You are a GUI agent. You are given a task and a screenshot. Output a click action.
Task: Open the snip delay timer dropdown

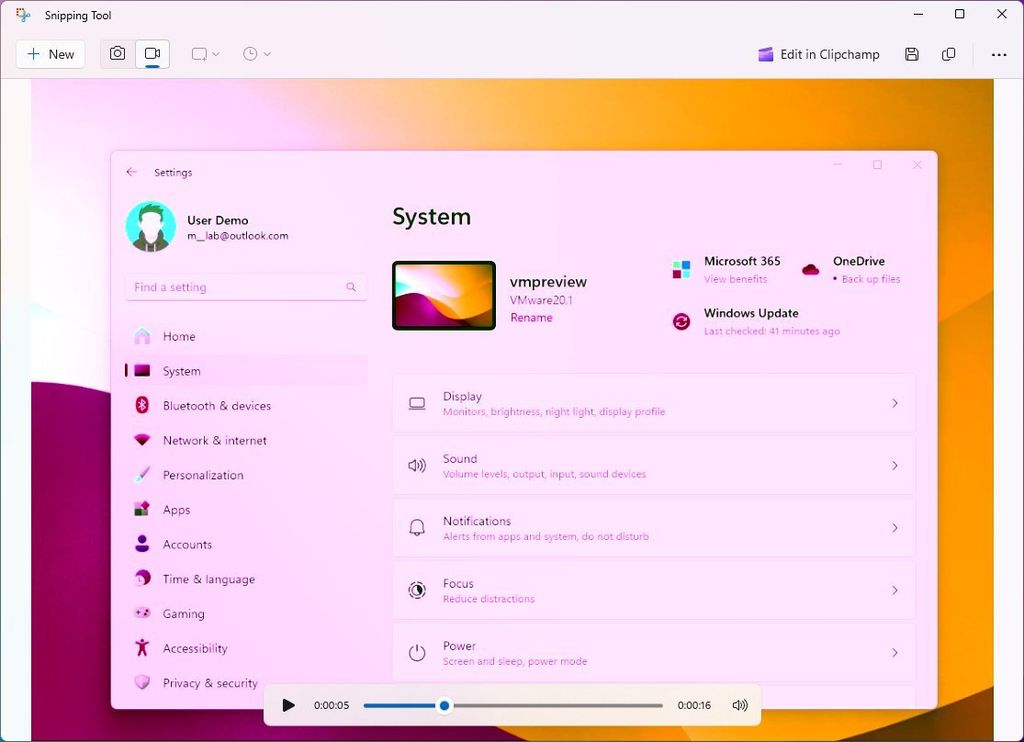tap(255, 53)
